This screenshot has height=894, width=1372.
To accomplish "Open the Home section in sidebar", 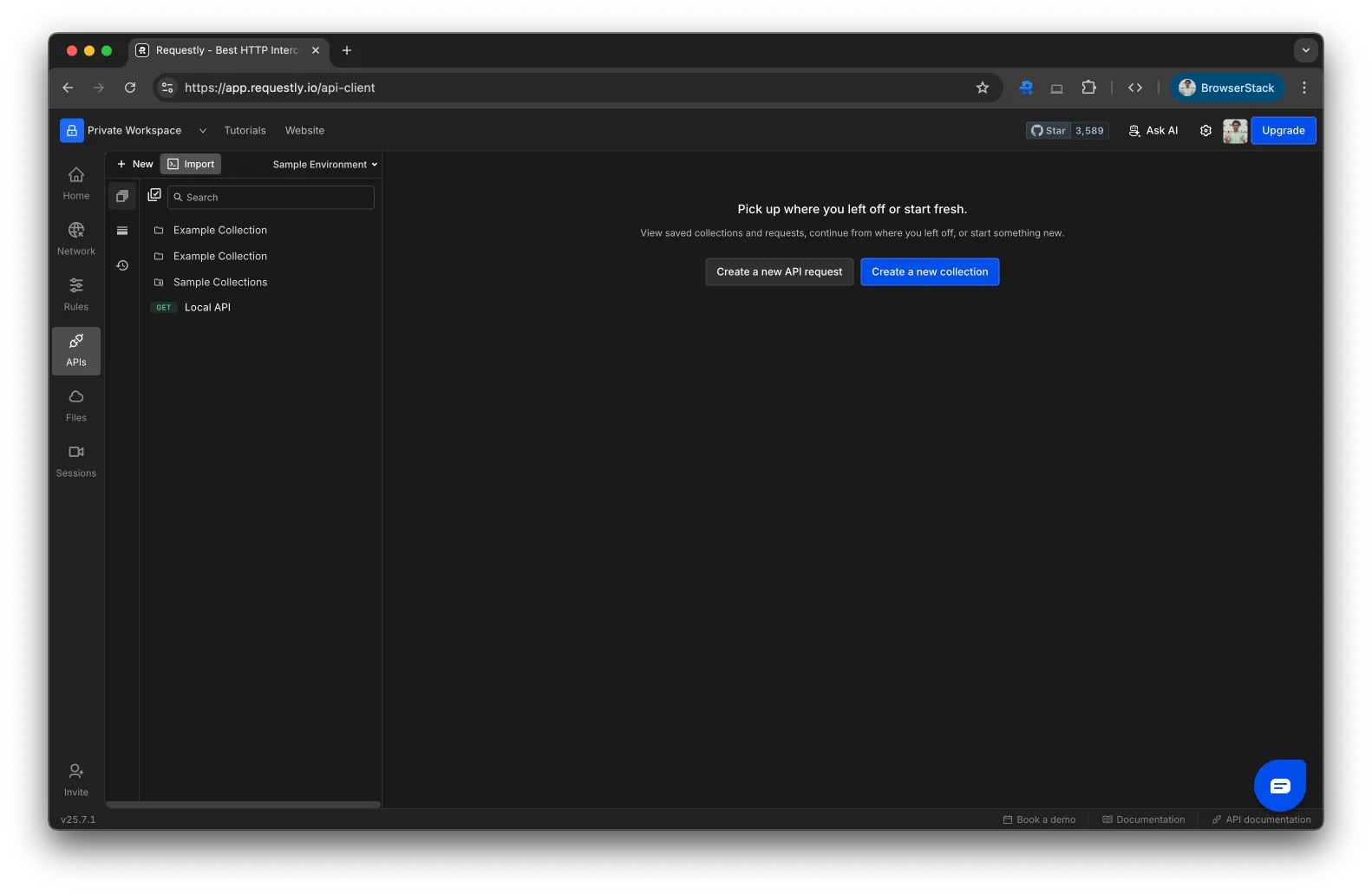I will point(76,184).
